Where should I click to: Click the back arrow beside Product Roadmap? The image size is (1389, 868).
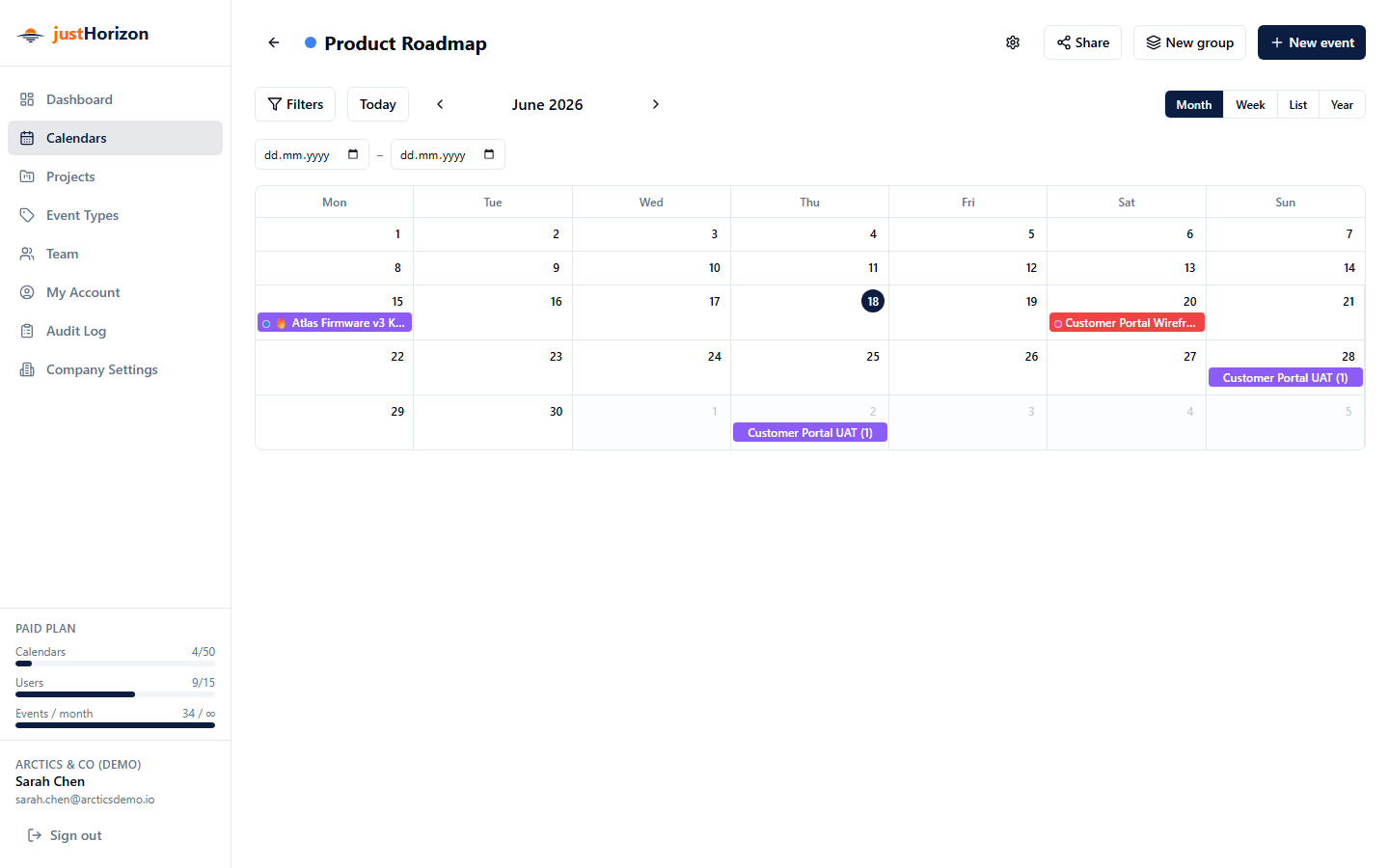coord(274,42)
